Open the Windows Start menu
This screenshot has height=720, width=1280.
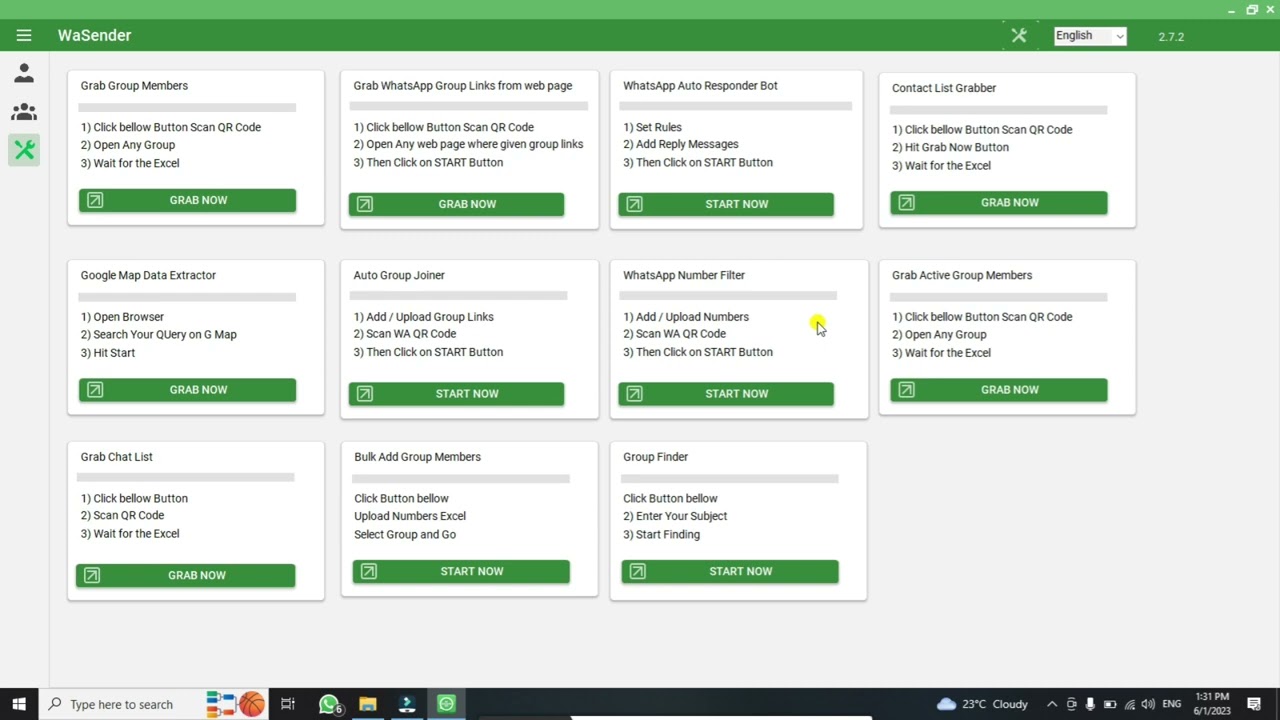click(x=19, y=704)
